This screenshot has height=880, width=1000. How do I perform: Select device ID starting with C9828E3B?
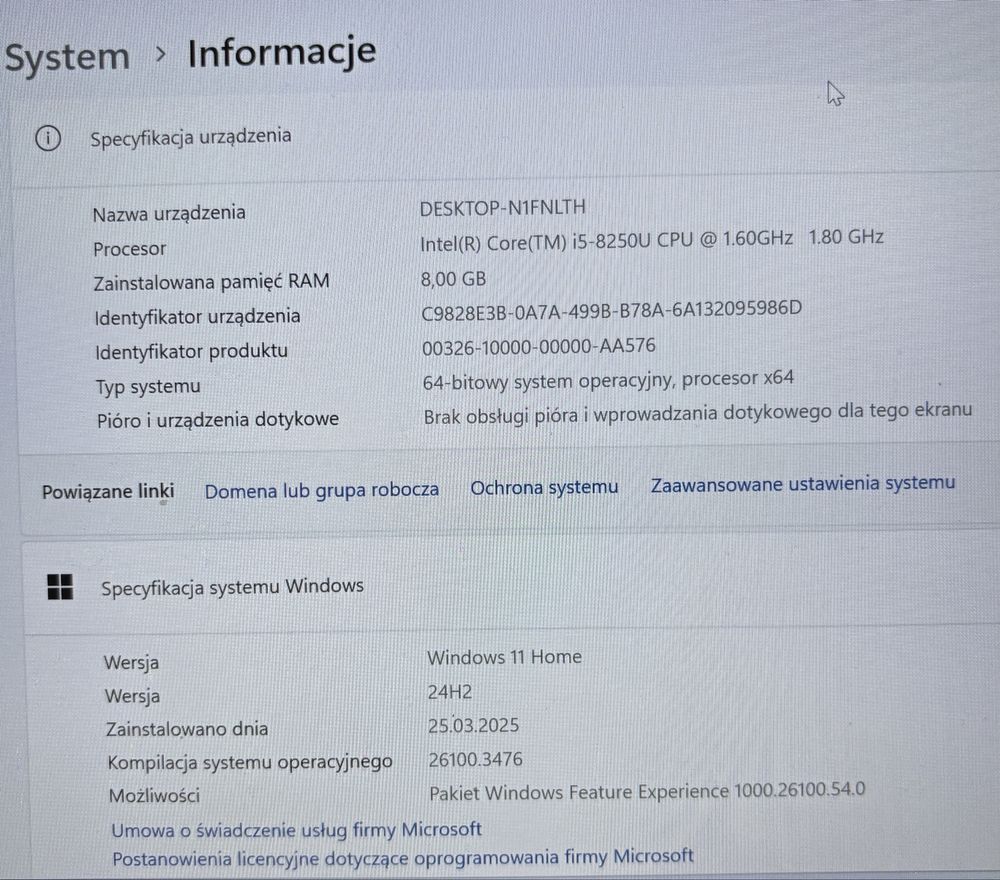point(612,311)
